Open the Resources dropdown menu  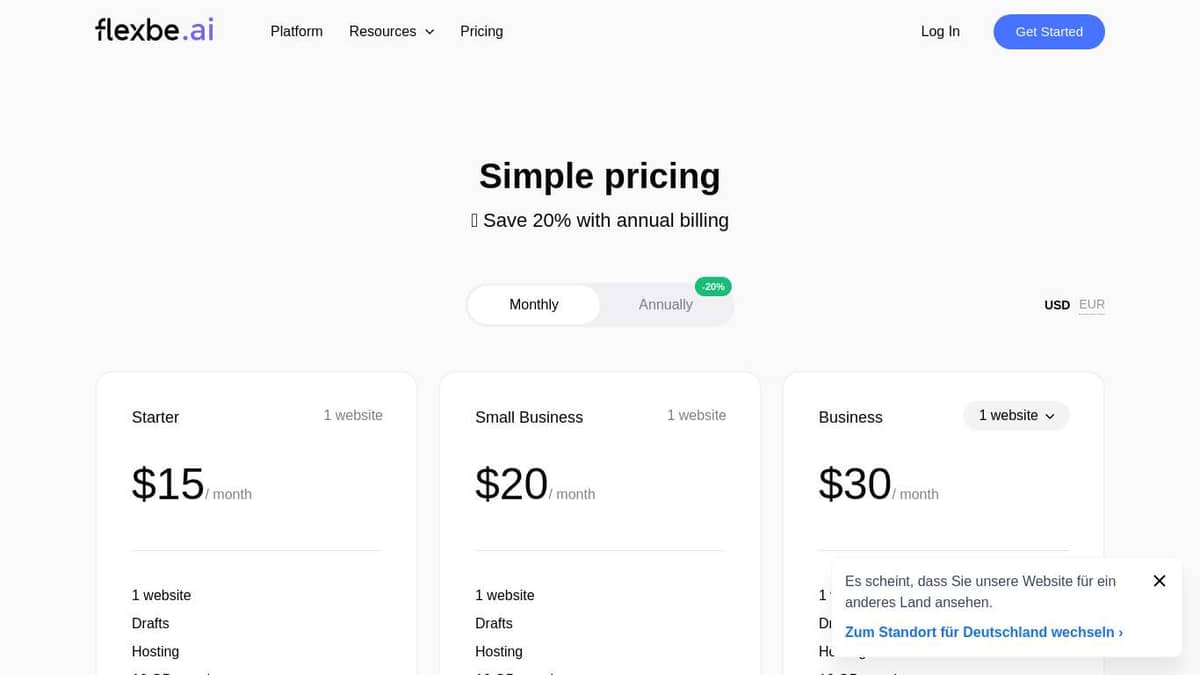tap(383, 31)
